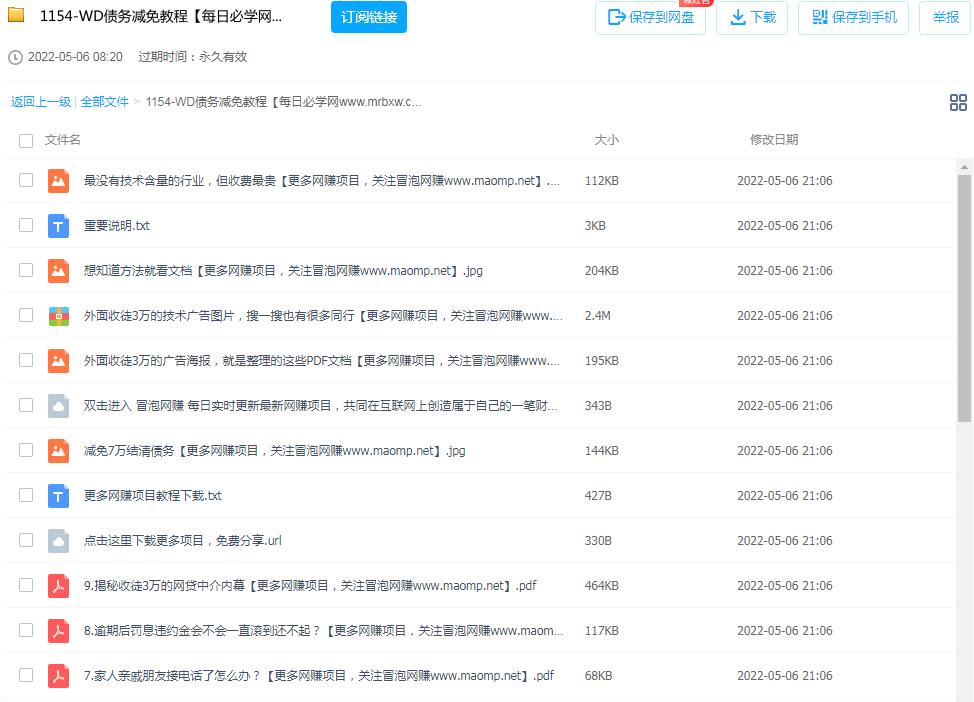Open 外面收徒3万的技术广告图片 file name

coord(323,316)
